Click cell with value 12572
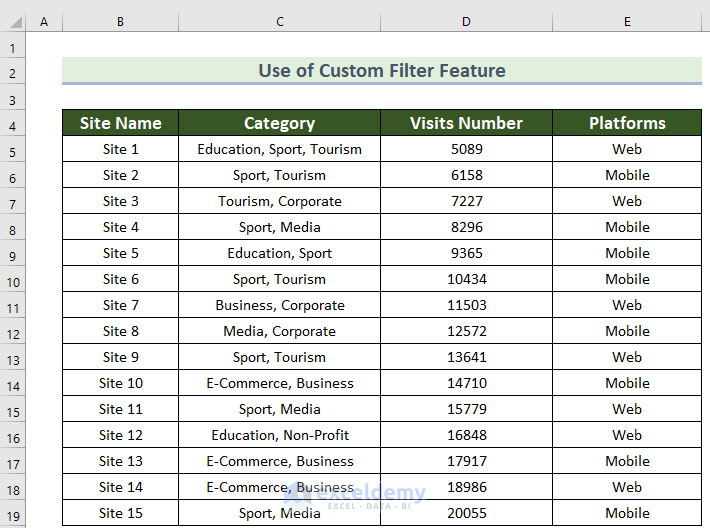The image size is (710, 528). 466,331
